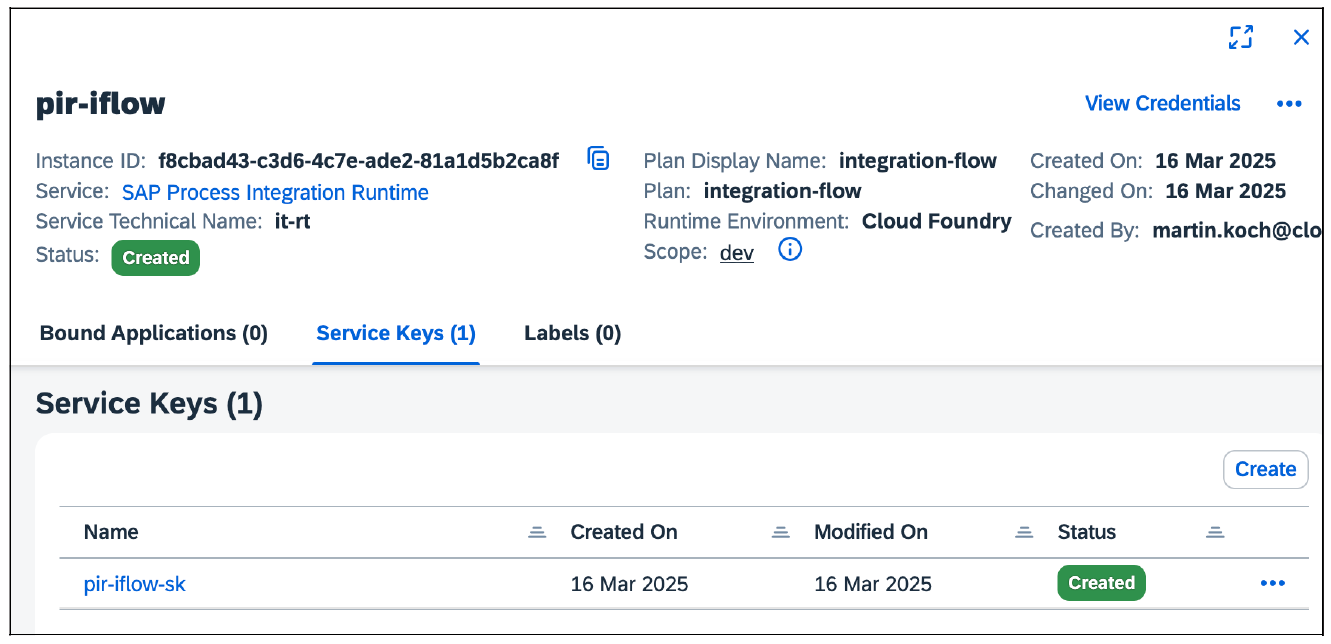Select the Service Keys tab
The height and width of the screenshot is (644, 1331).
396,333
